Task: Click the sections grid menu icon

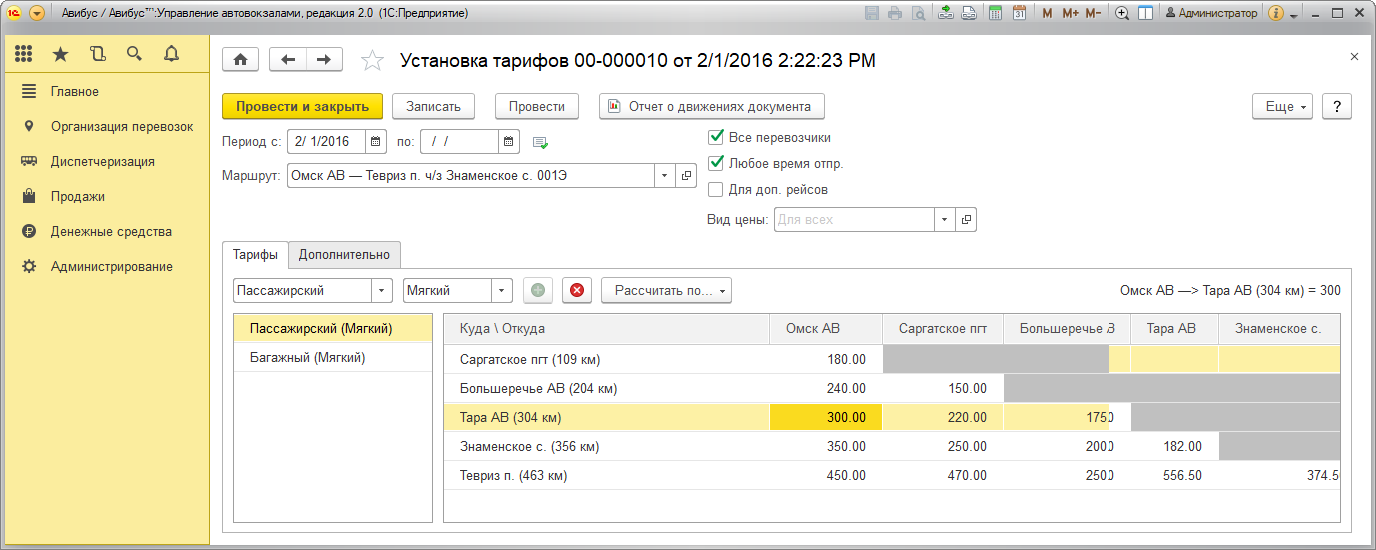Action: 24,54
